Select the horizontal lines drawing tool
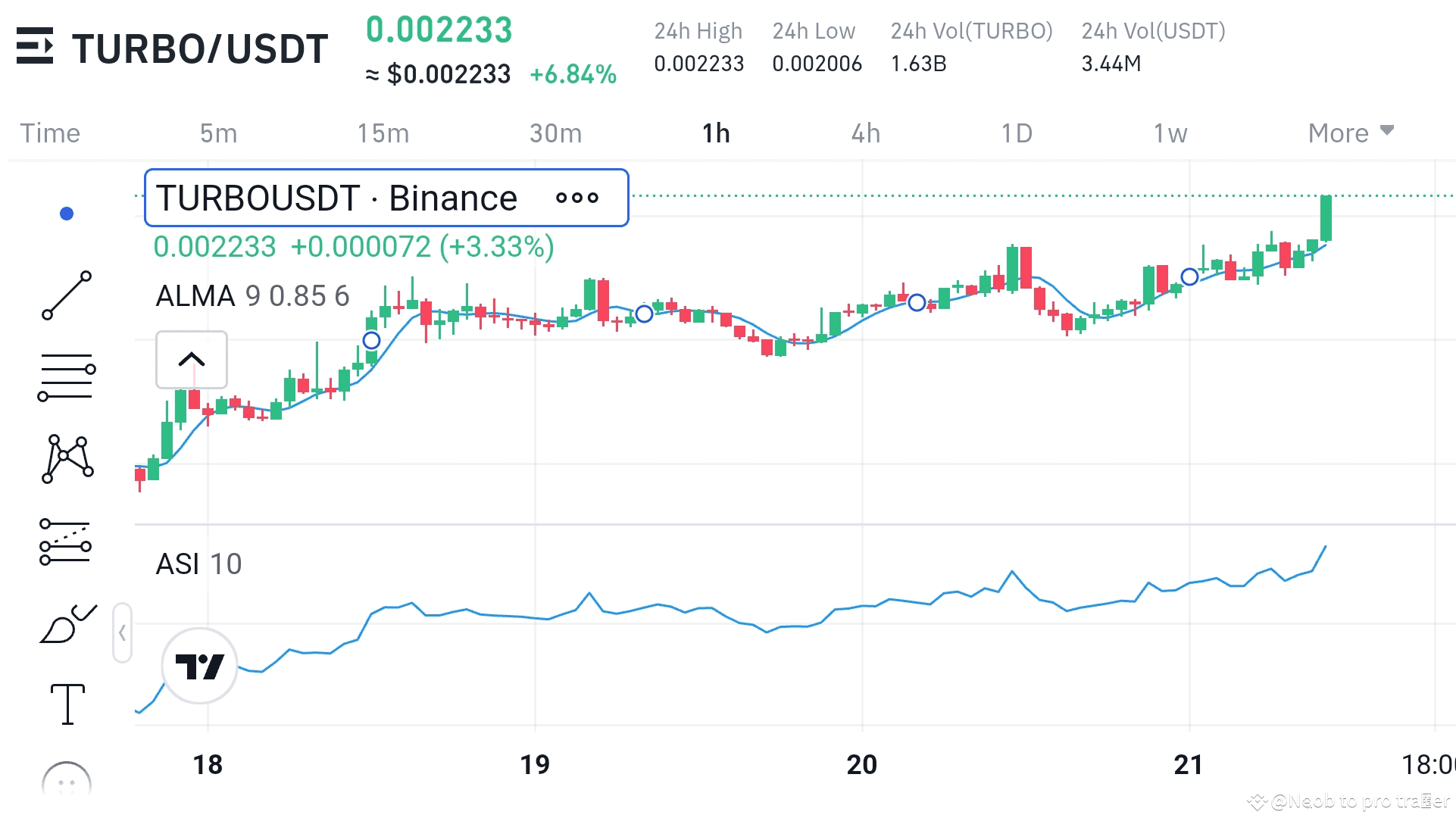Image resolution: width=1456 pixels, height=818 pixels. tap(67, 377)
